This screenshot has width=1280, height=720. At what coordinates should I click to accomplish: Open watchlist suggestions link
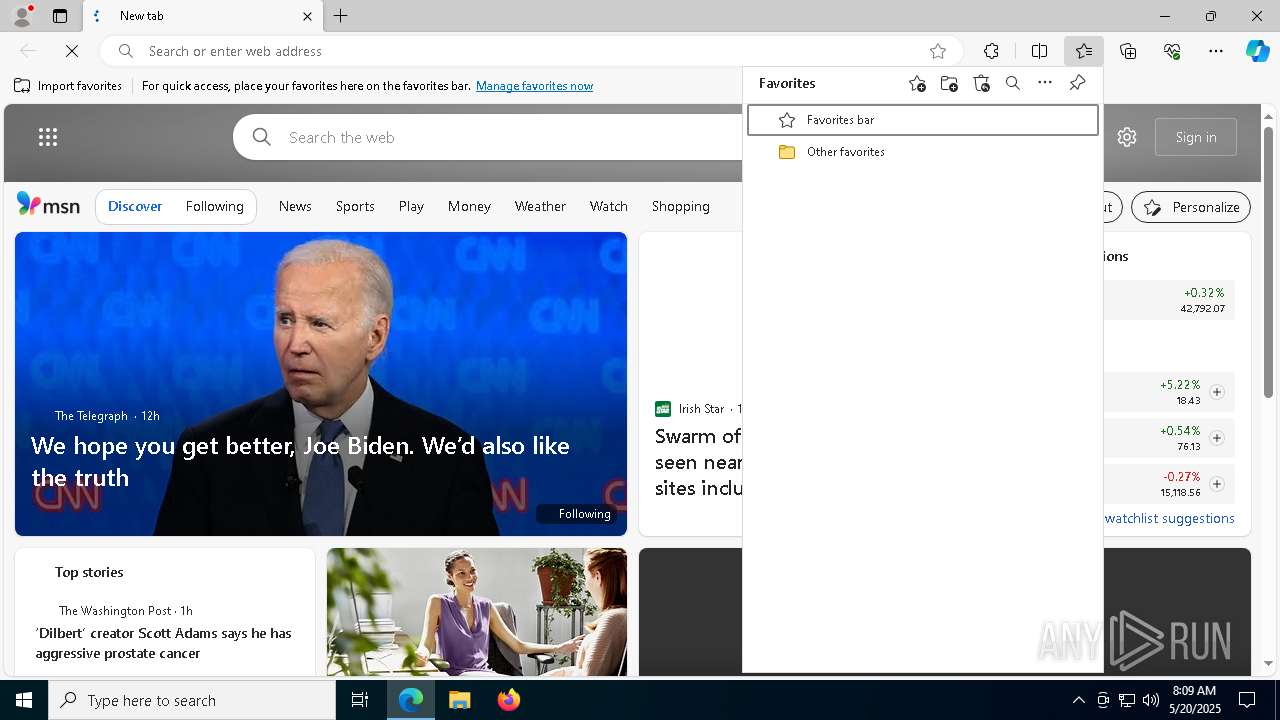point(1170,518)
